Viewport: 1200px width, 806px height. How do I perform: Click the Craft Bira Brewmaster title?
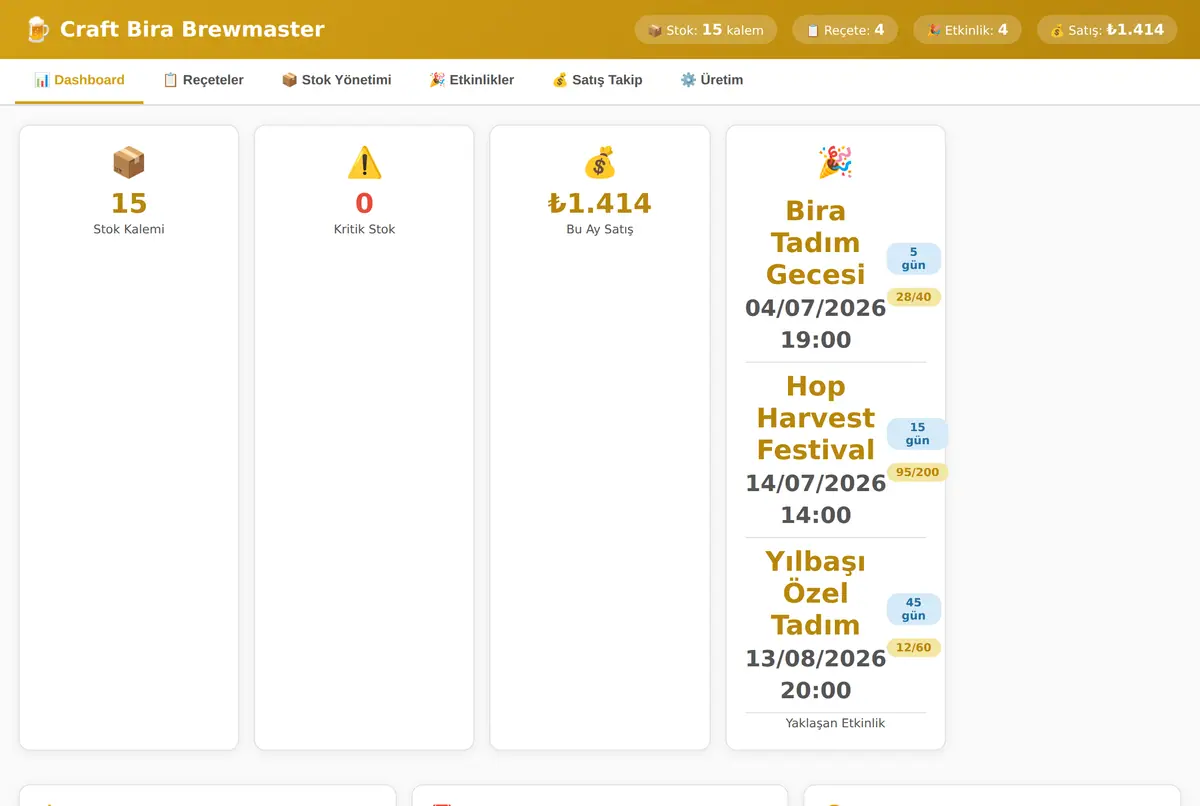[x=192, y=29]
